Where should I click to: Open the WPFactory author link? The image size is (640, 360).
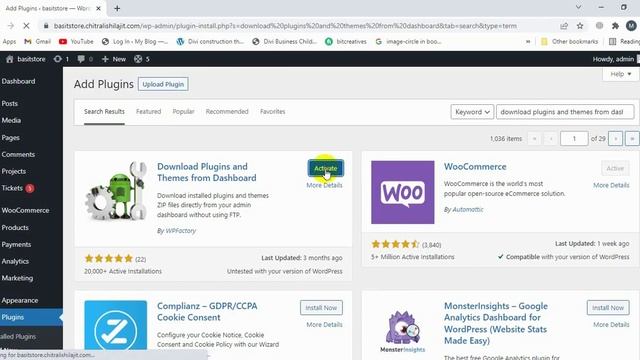tap(180, 231)
